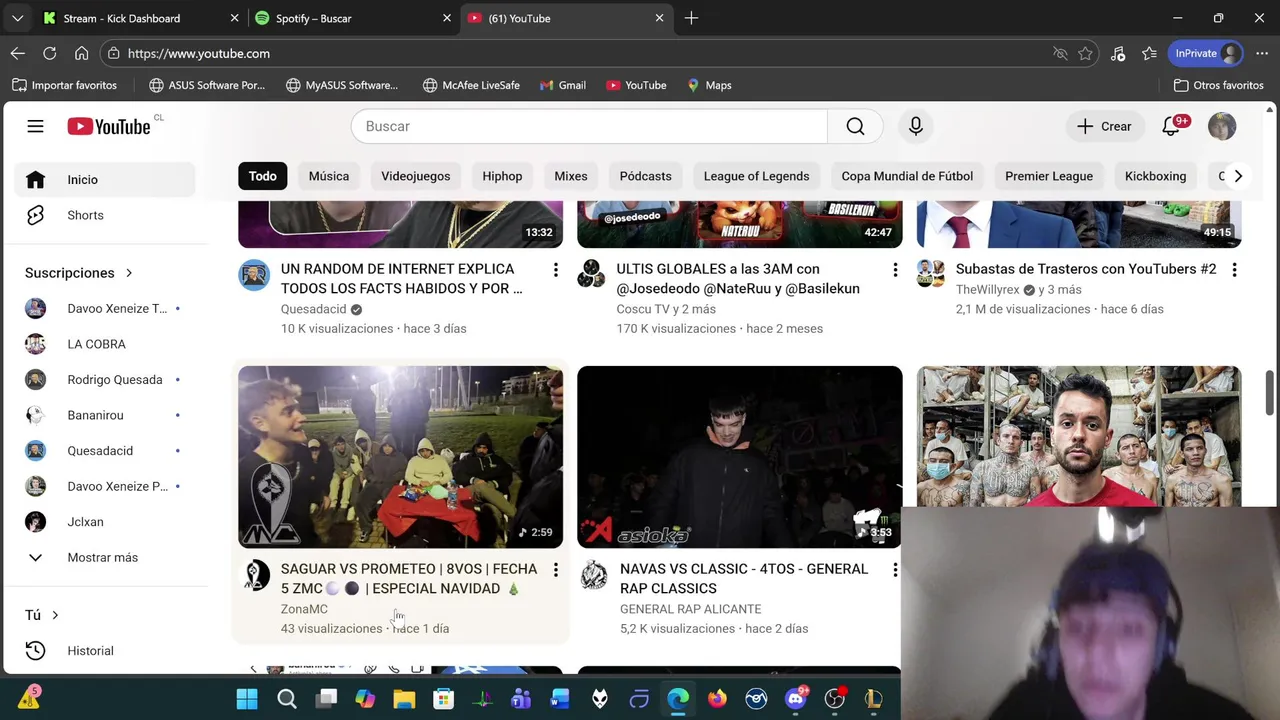Expand the Tú section chevron
The width and height of the screenshot is (1280, 720).
pos(55,615)
